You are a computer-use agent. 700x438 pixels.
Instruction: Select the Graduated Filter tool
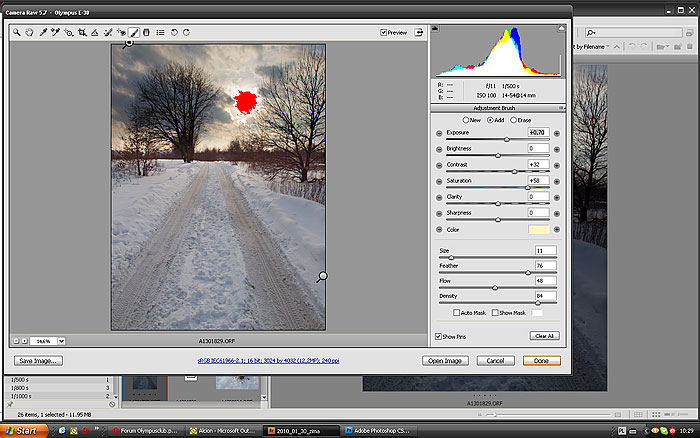(147, 32)
